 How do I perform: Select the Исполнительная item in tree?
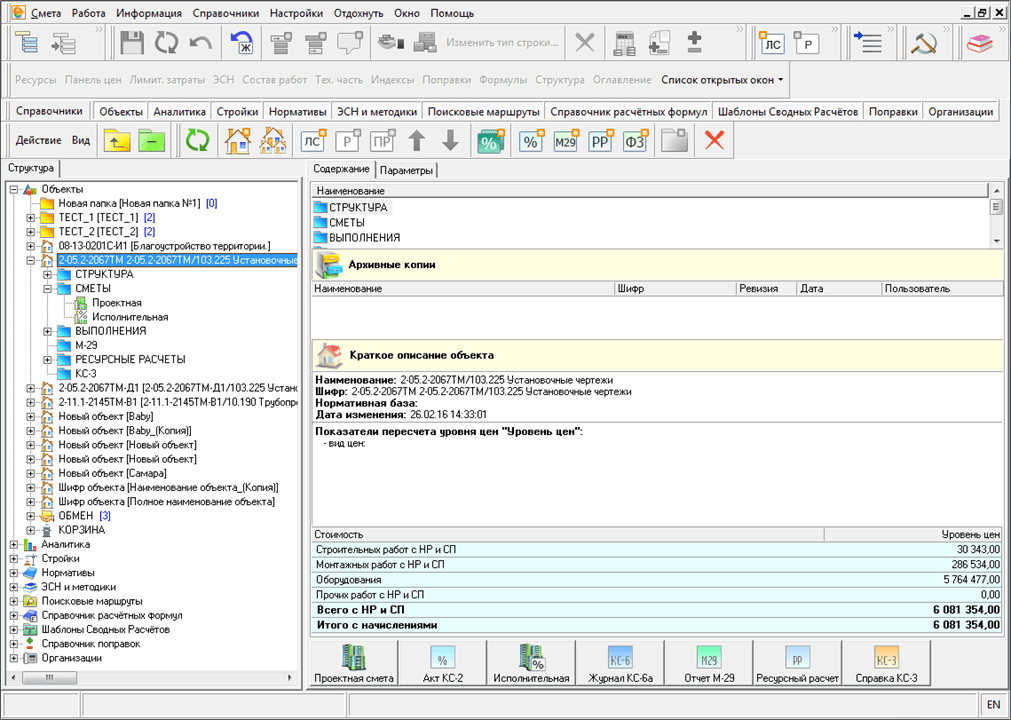[130, 317]
